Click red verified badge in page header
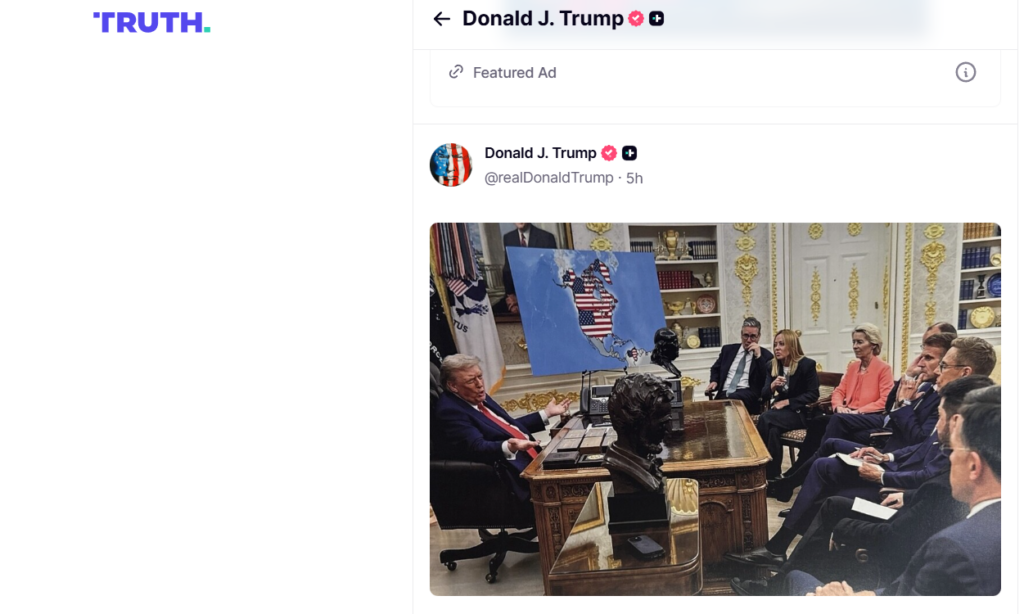This screenshot has height=614, width=1024. coord(635,19)
